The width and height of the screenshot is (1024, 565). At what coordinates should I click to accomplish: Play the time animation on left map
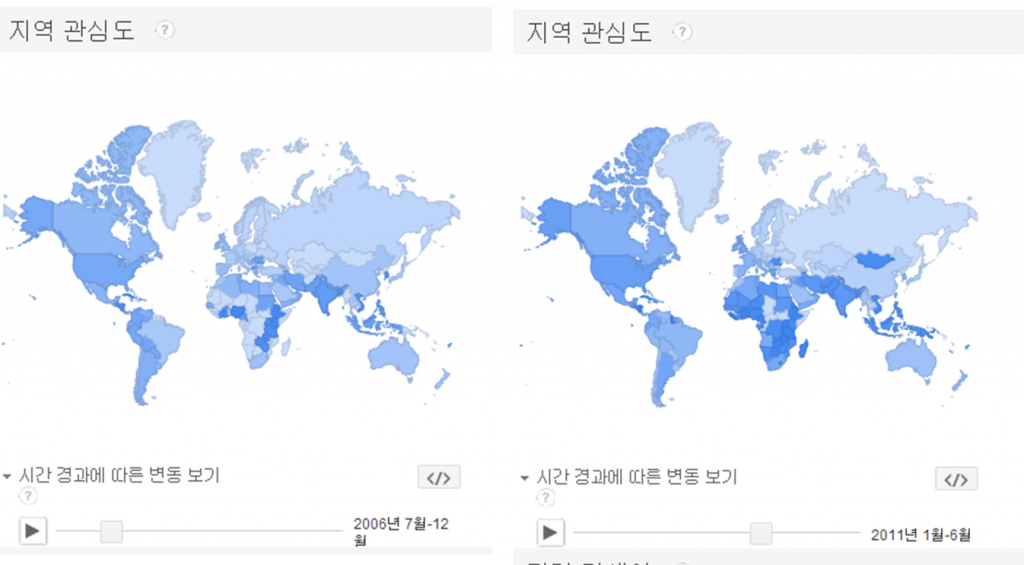[x=32, y=531]
